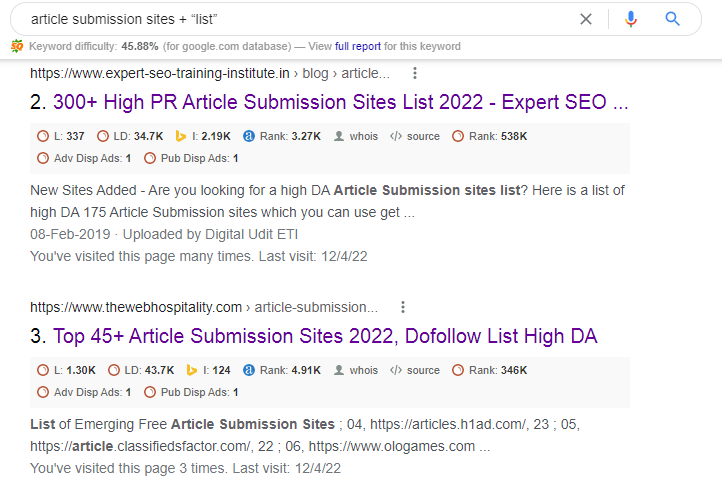Clear the search box with the X icon
Screen dimensions: 722x479
click(586, 19)
